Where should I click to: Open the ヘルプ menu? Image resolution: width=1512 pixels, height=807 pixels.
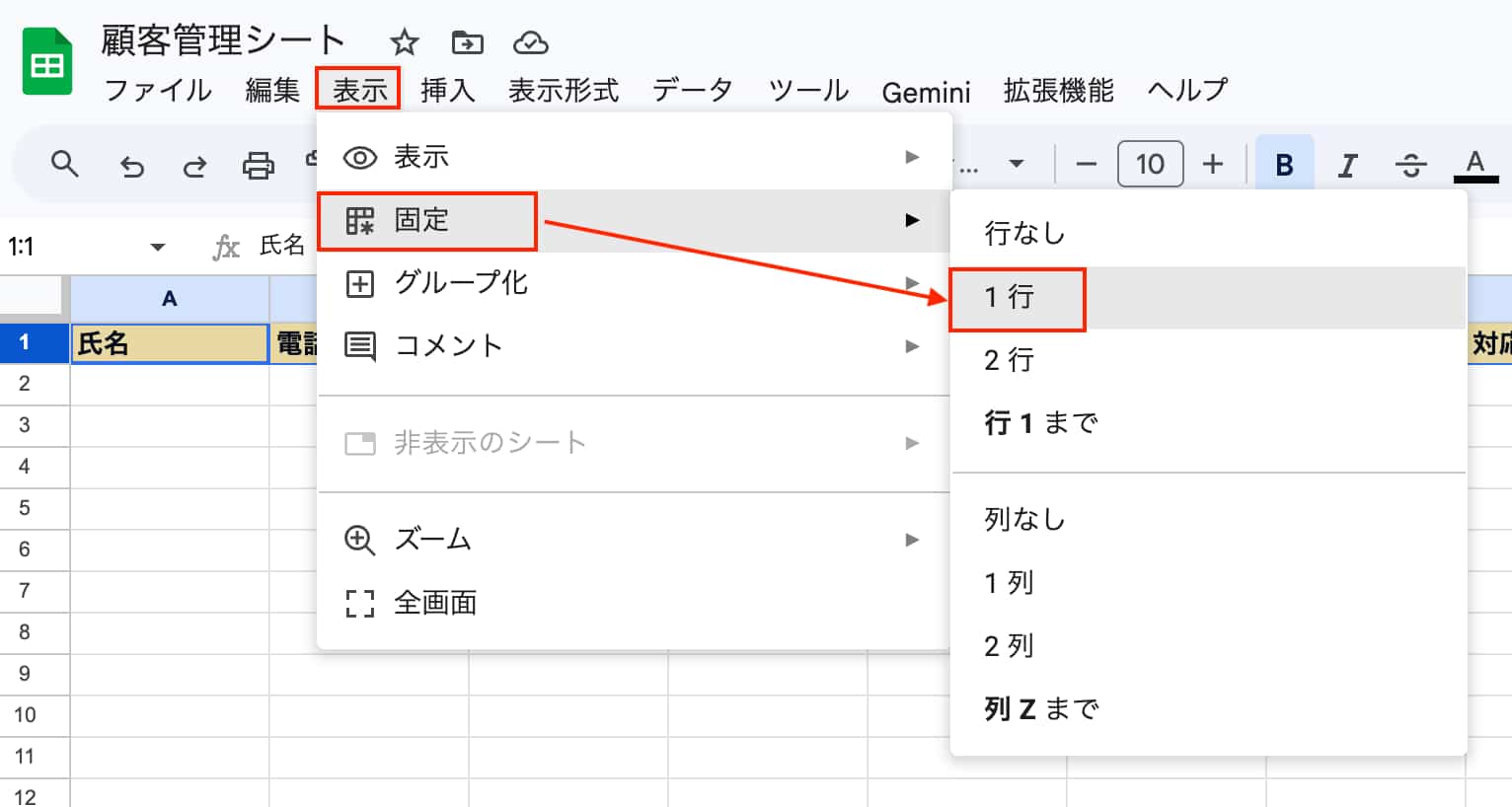pos(1187,91)
